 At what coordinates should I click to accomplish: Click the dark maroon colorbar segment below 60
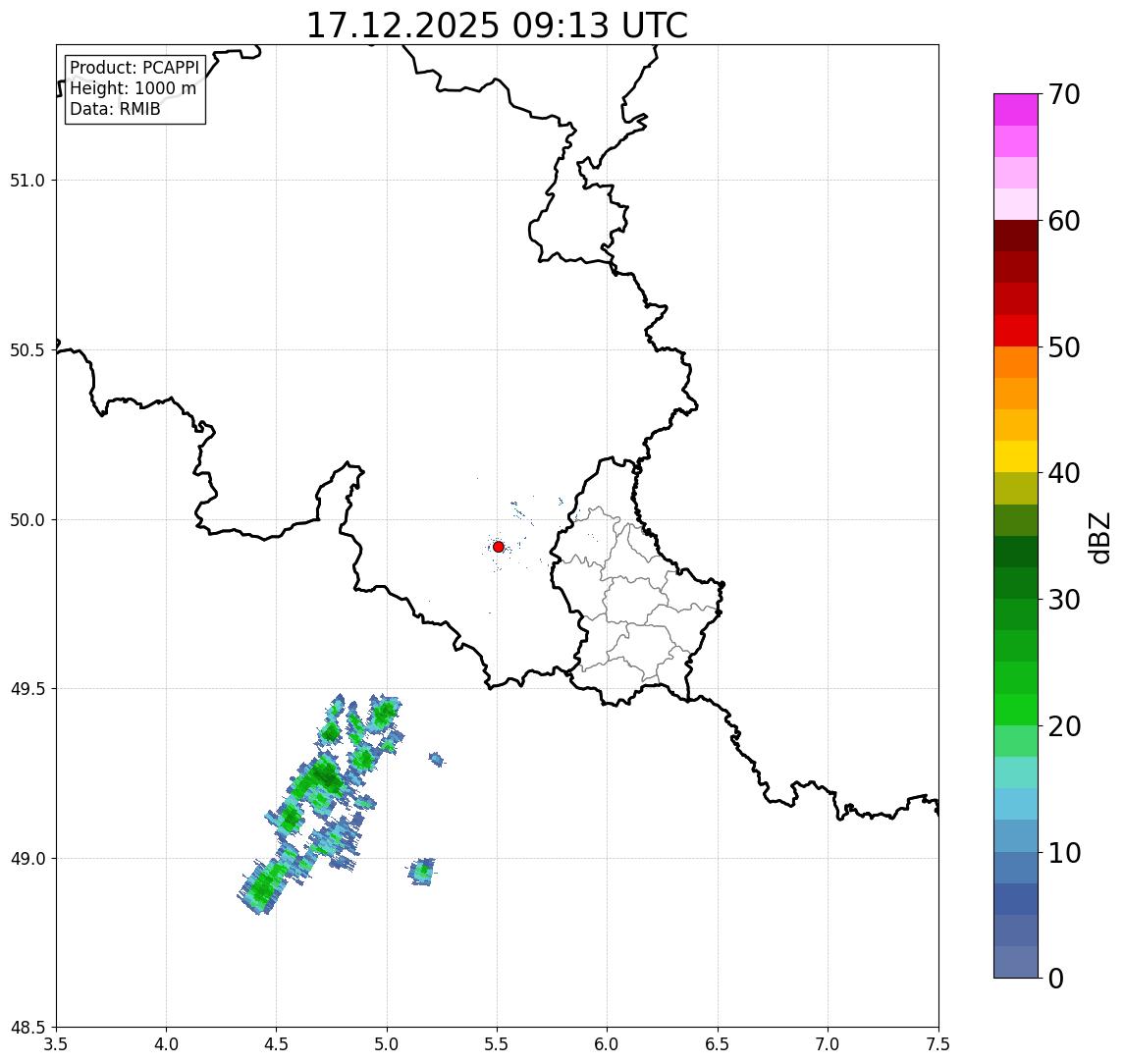click(1016, 236)
